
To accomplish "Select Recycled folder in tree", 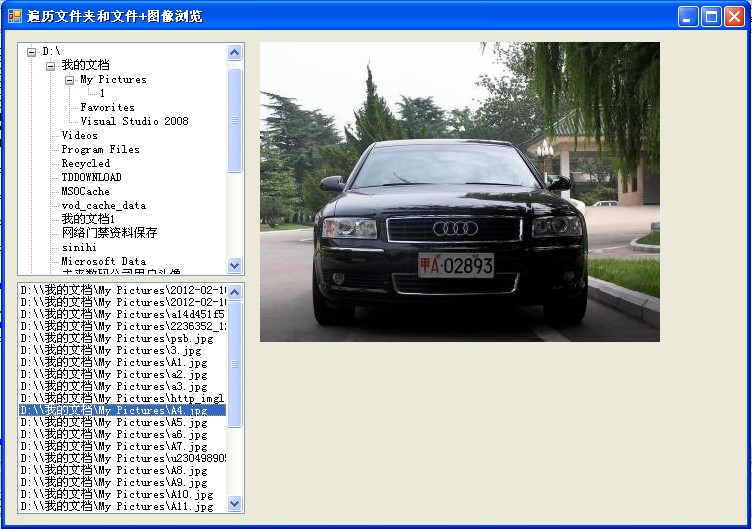I will coord(85,163).
